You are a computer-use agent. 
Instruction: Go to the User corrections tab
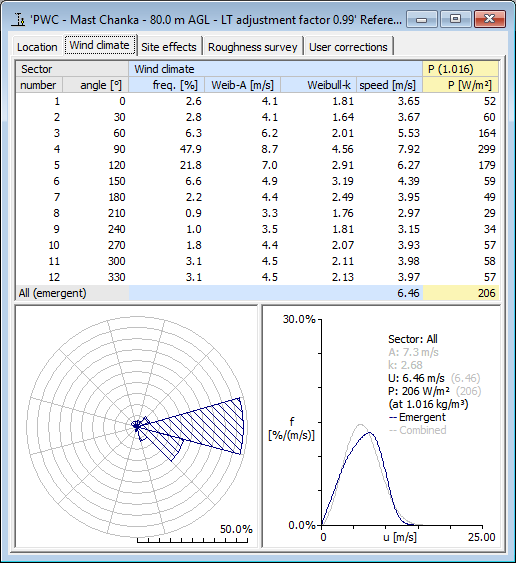348,47
